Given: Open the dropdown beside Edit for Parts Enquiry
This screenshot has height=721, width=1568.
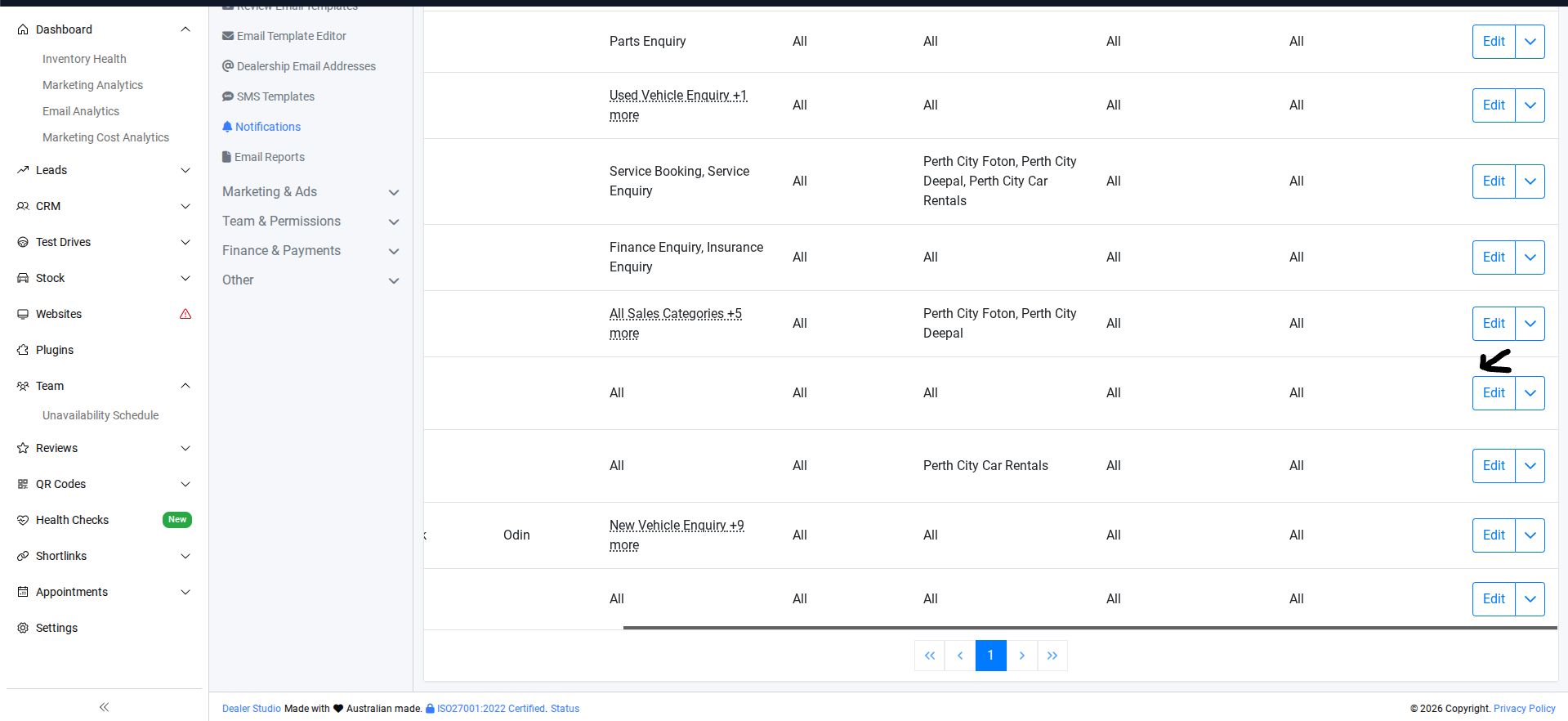Looking at the screenshot, I should (x=1530, y=42).
